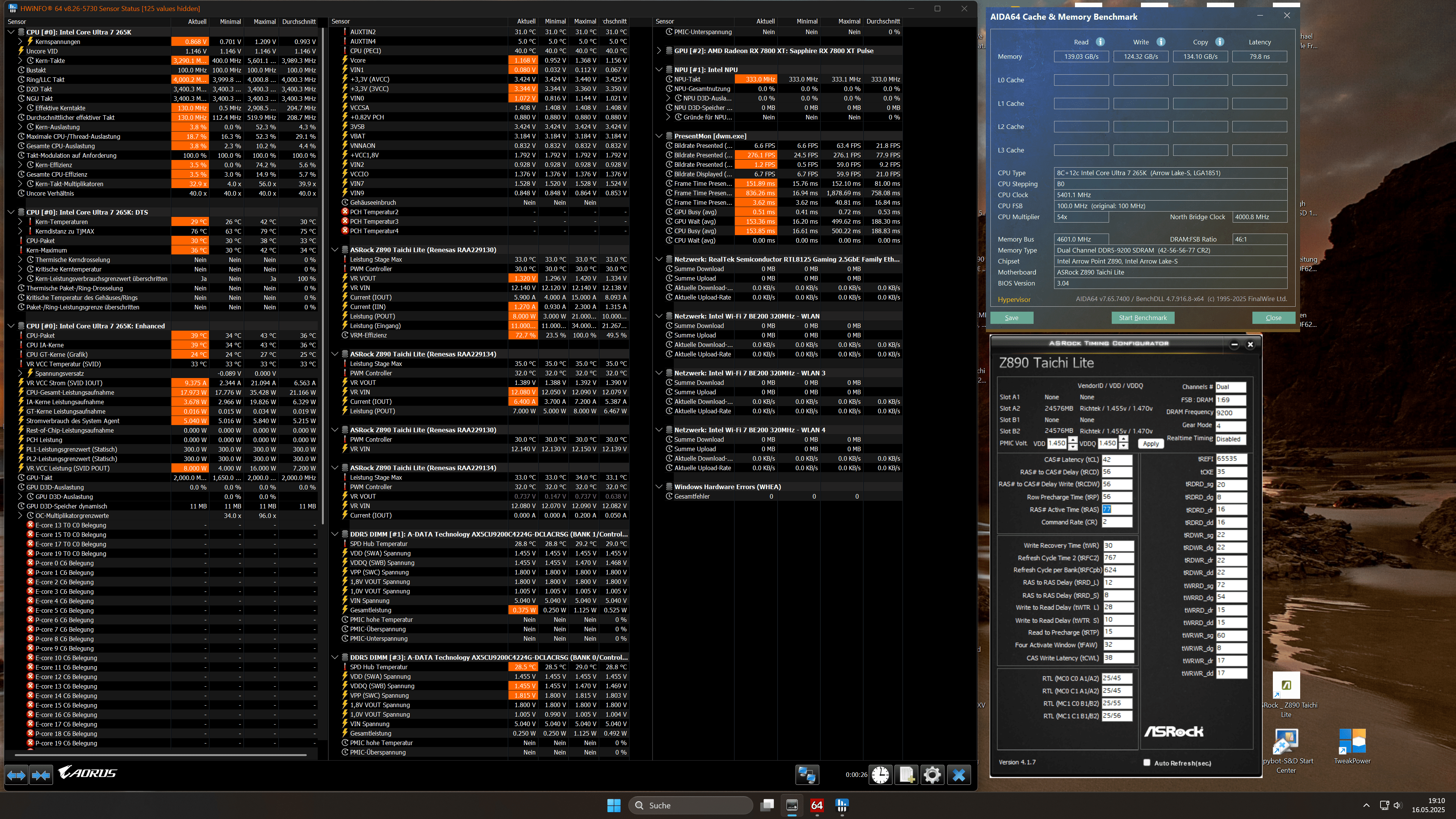Click the clock reset-timer icon in HWiNFO
Image resolution: width=1456 pixels, height=819 pixels.
click(x=880, y=774)
